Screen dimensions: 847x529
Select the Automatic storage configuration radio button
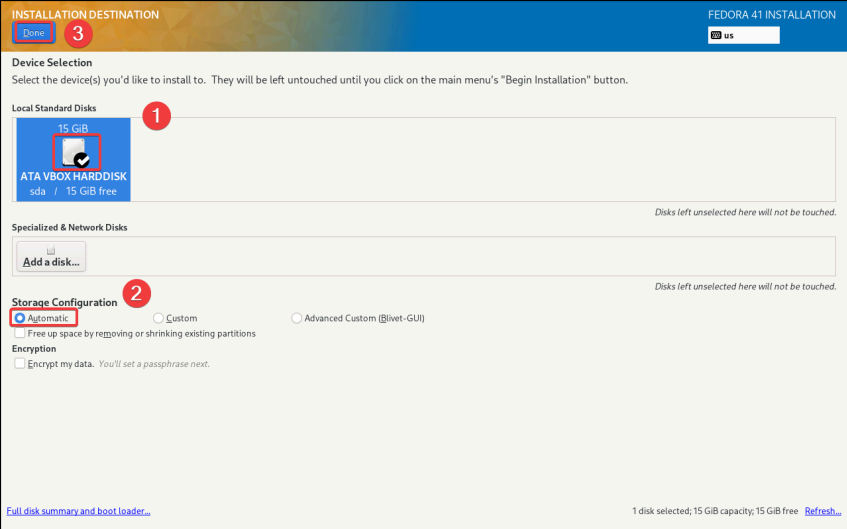tap(19, 318)
